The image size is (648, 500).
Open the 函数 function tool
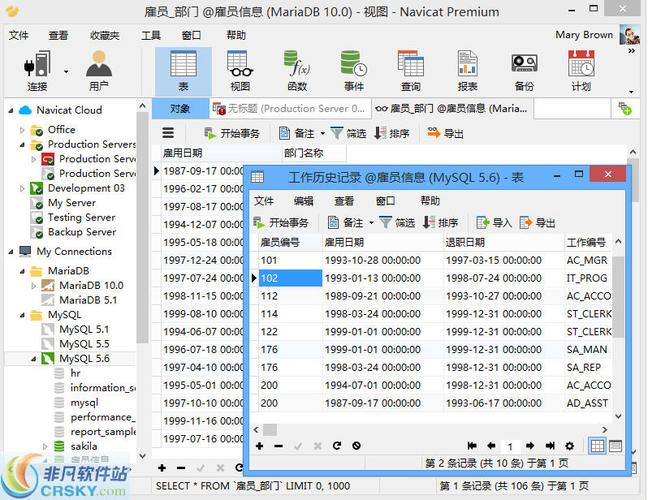tap(297, 71)
